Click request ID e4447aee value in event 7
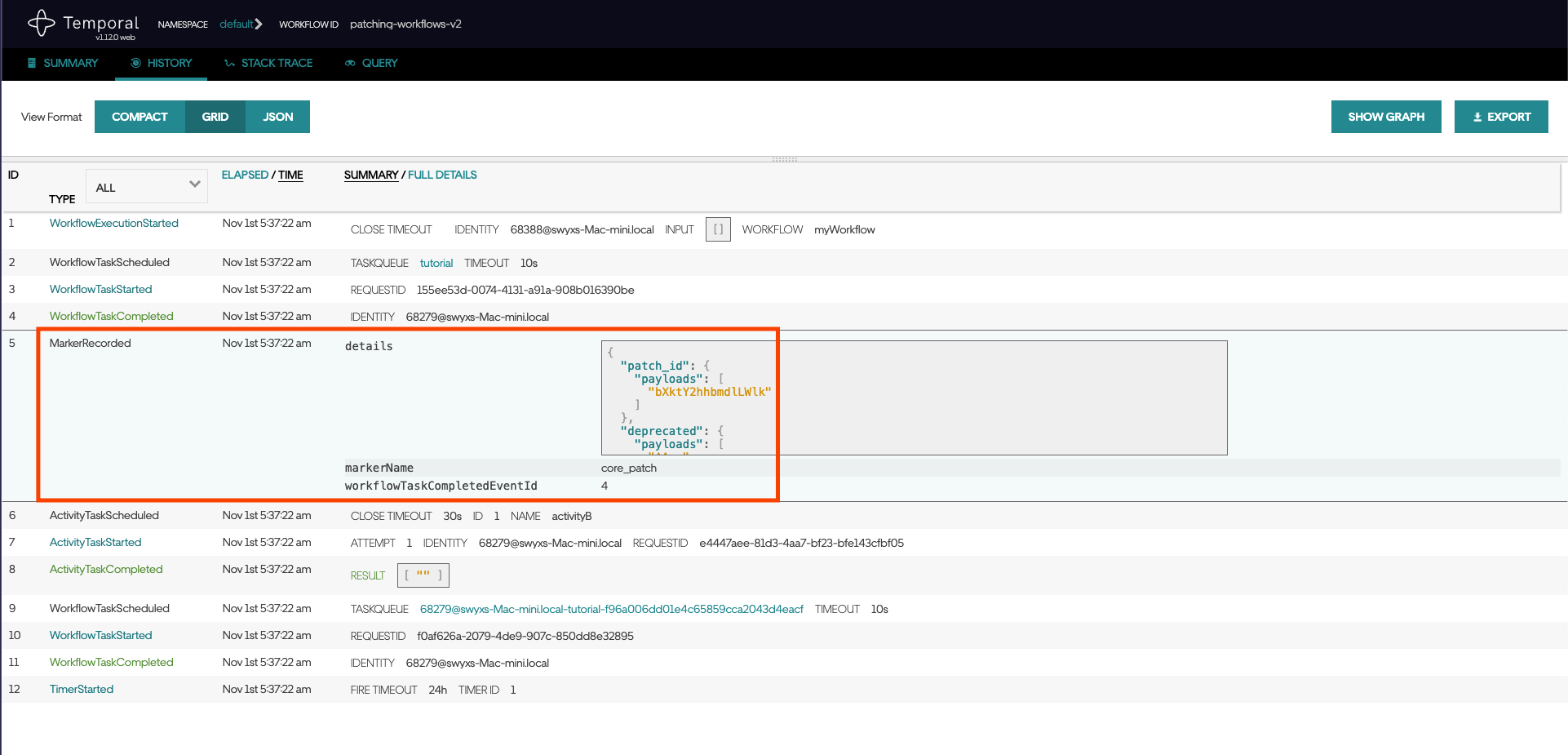The width and height of the screenshot is (1568, 755). (801, 543)
